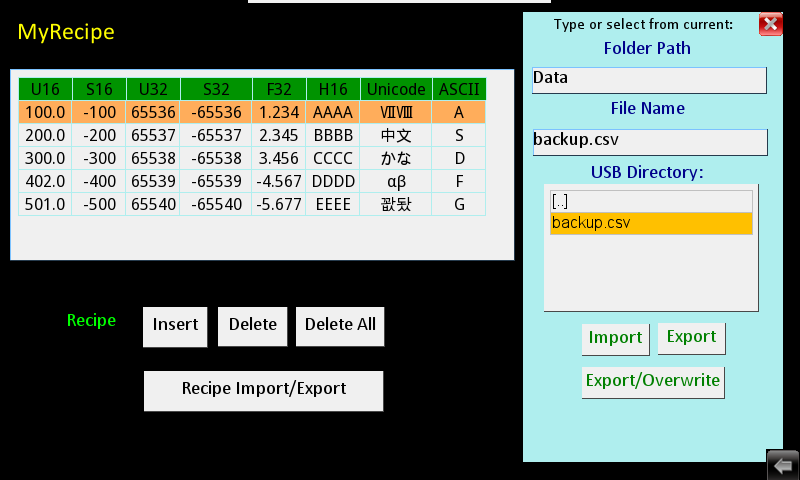Screen dimensions: 800x480
Task: Select the S32 cell -65536
Action: pos(216,112)
